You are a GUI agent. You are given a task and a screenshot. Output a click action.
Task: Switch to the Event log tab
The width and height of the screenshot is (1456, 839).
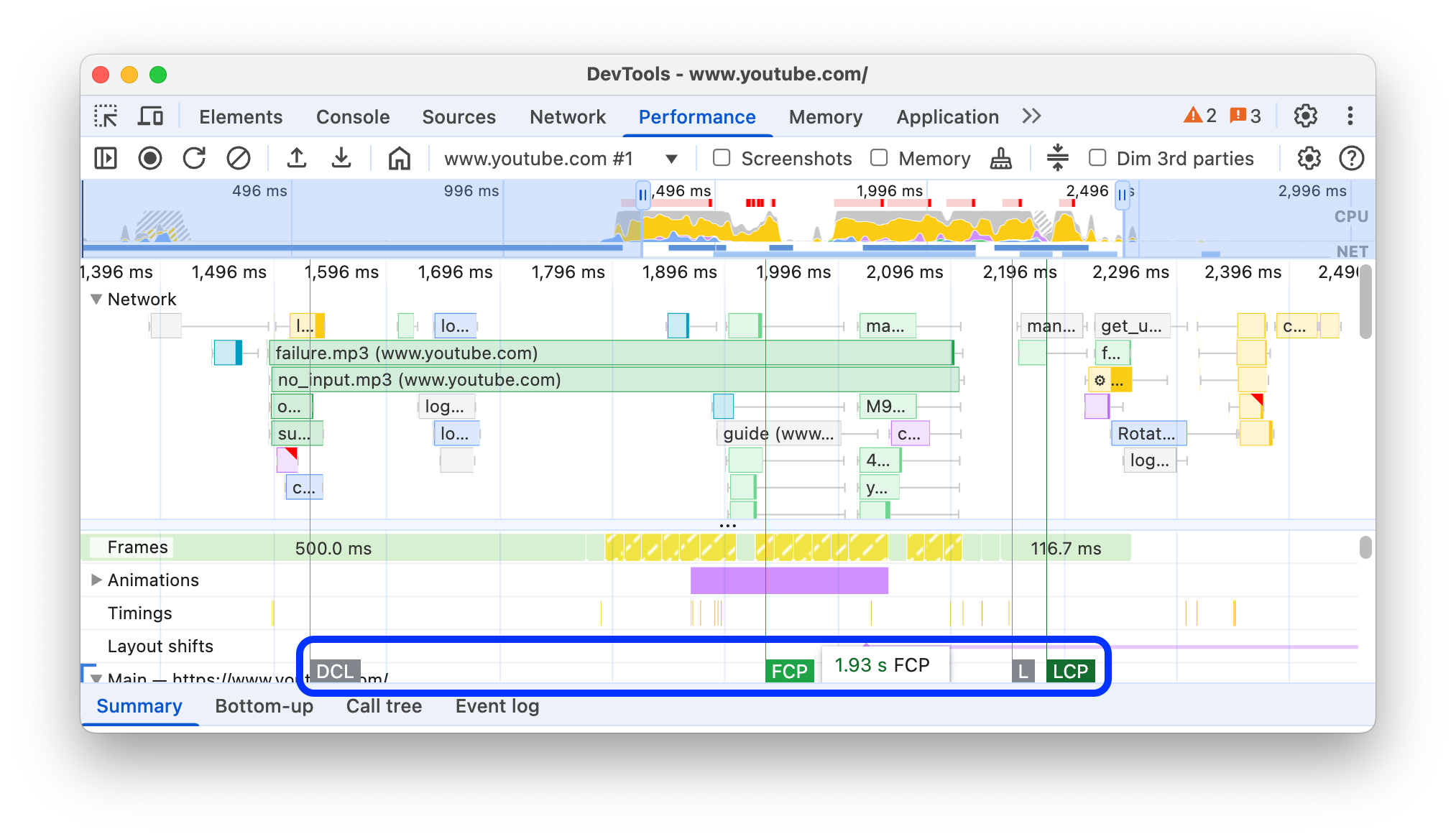click(x=497, y=706)
